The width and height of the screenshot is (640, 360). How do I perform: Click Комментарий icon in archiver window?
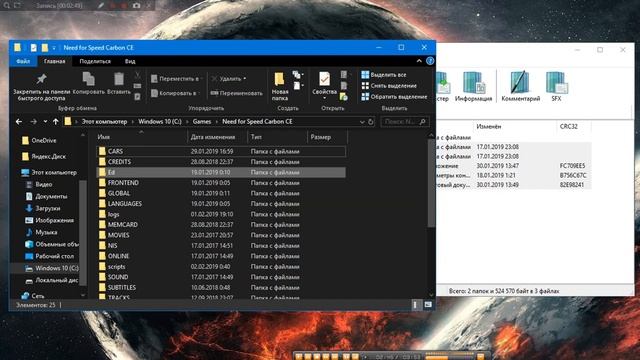pos(520,87)
